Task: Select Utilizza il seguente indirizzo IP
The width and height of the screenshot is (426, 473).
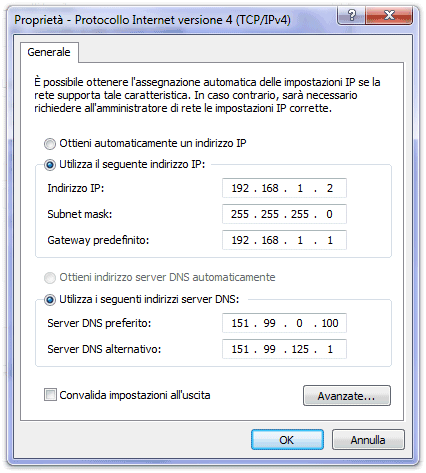Action: [50, 165]
